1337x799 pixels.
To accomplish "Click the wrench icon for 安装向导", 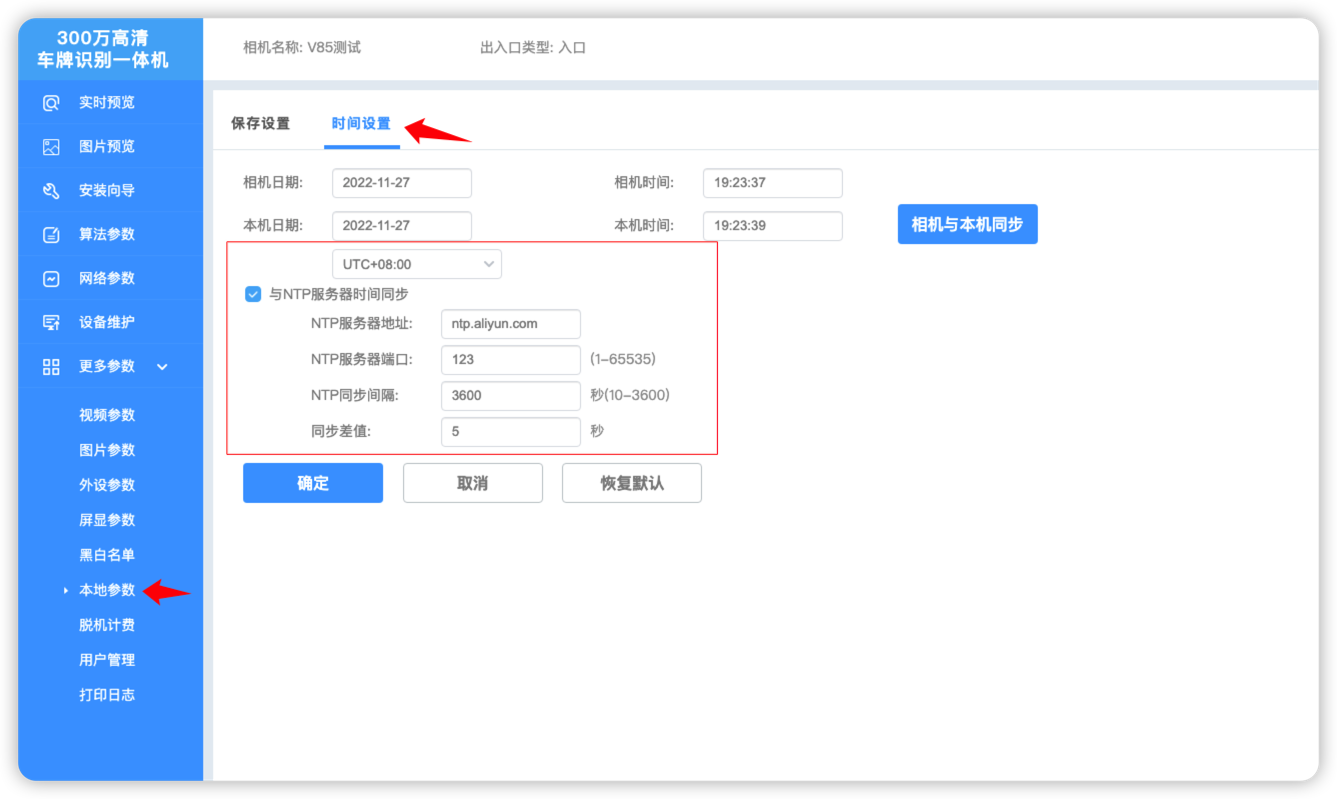I will [51, 191].
